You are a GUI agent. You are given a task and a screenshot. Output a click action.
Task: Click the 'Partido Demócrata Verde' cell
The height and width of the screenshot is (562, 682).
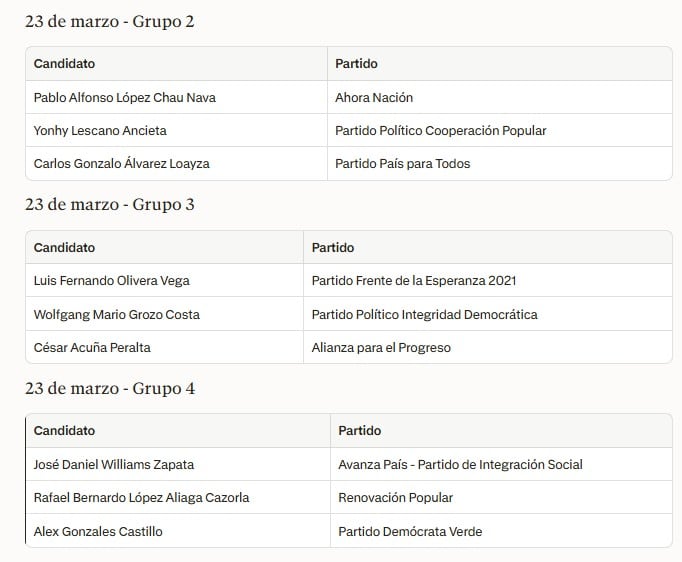pos(501,531)
